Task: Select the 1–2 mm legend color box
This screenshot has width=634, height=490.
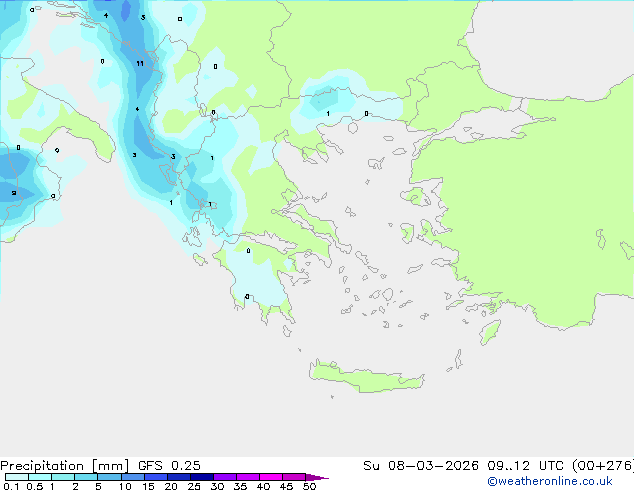Action: [63, 477]
